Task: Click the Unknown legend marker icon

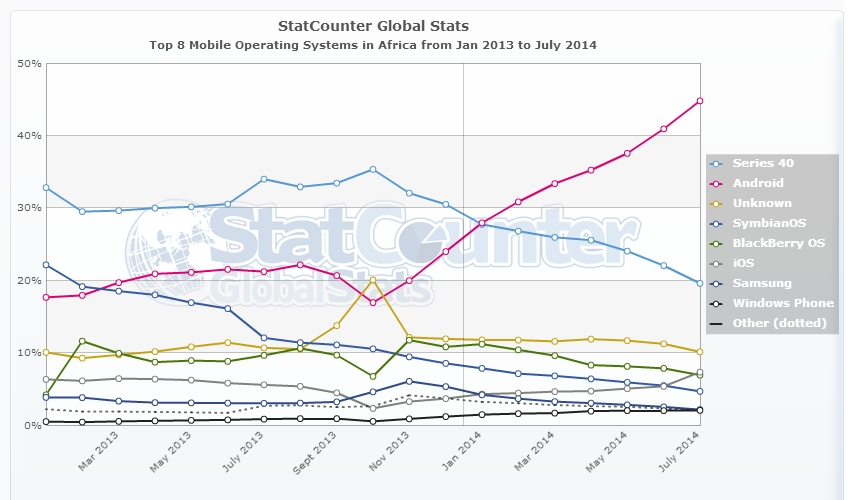Action: (x=716, y=203)
